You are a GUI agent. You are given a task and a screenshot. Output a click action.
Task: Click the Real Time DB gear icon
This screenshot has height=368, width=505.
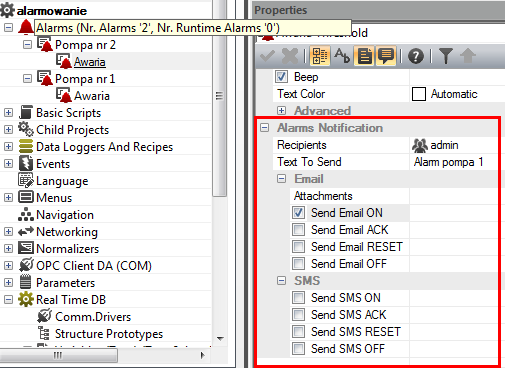[x=26, y=299]
